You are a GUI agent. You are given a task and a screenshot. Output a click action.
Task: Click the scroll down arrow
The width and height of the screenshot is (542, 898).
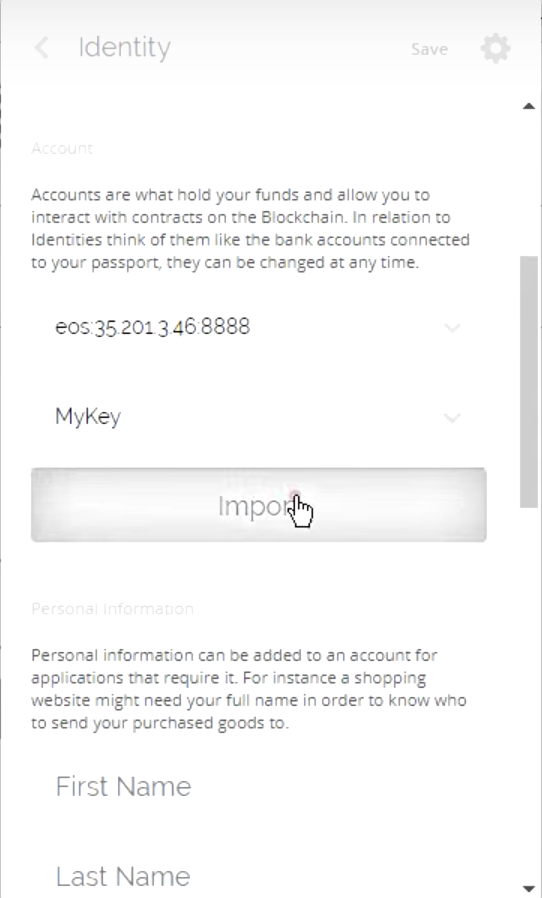point(529,888)
